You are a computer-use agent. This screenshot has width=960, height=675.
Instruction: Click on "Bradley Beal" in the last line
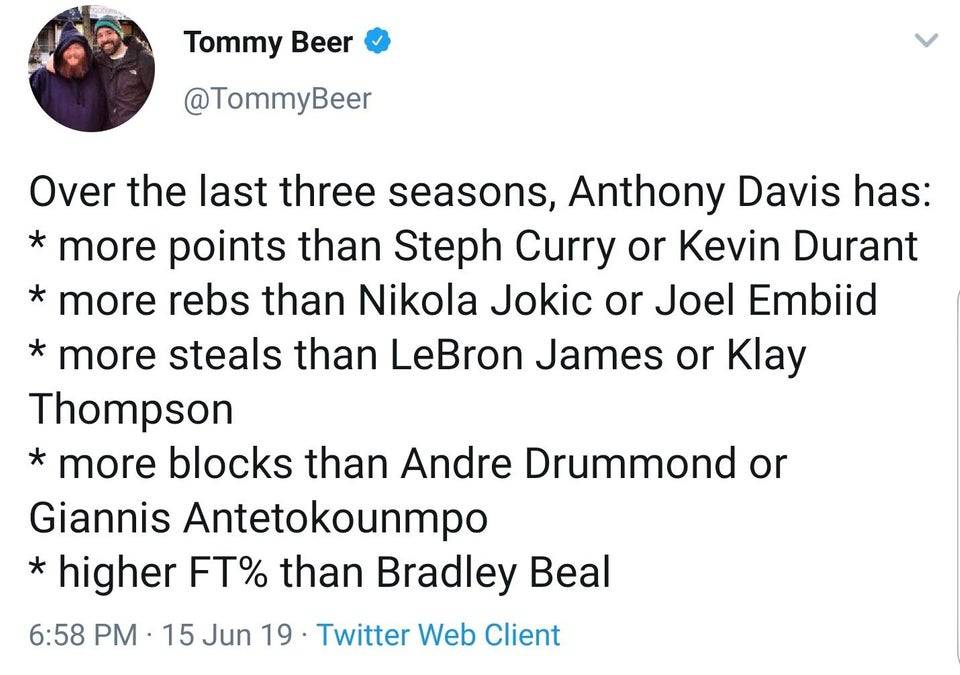tap(493, 573)
